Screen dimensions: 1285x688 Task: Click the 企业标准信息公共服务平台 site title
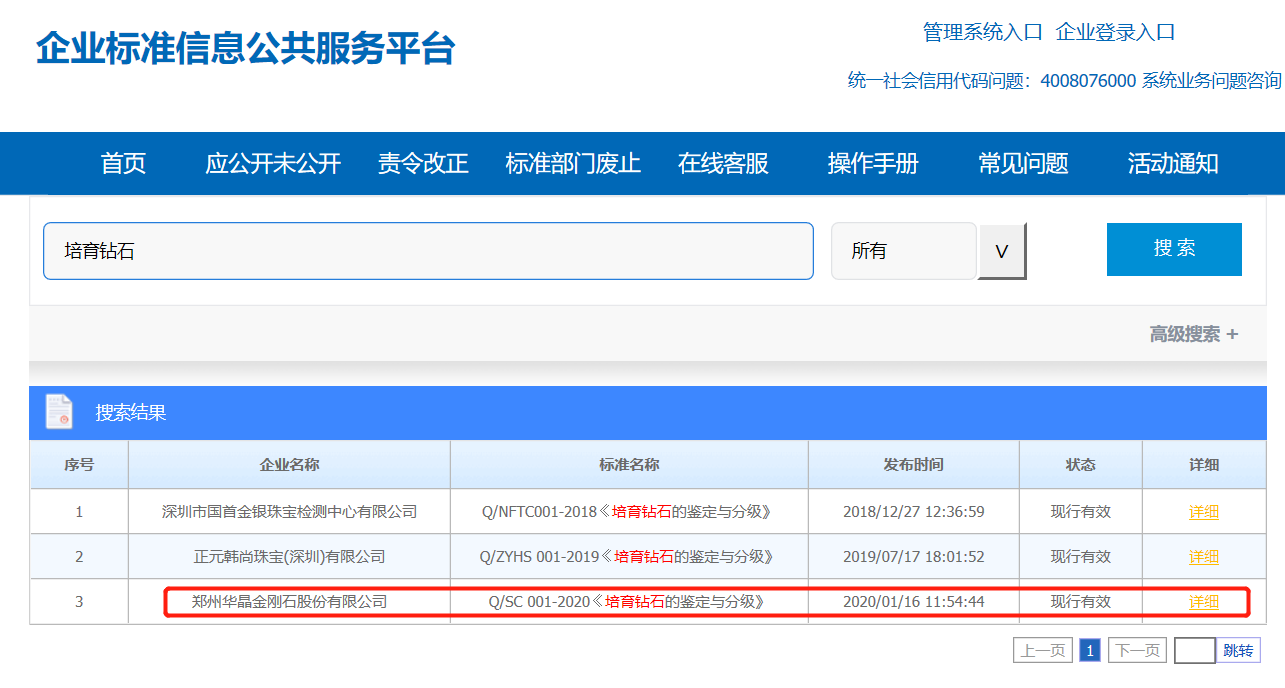(x=246, y=48)
